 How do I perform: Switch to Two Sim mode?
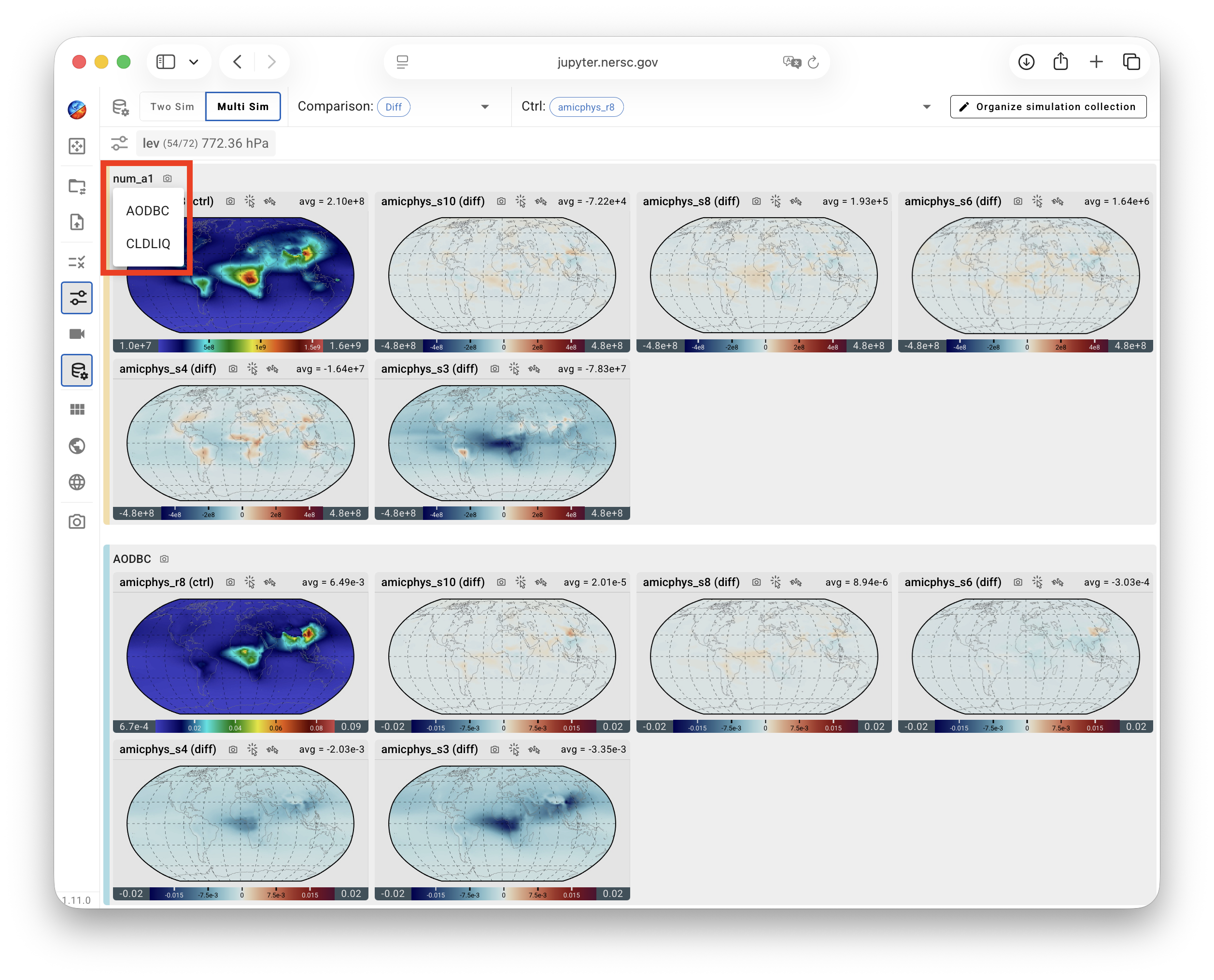(x=172, y=107)
